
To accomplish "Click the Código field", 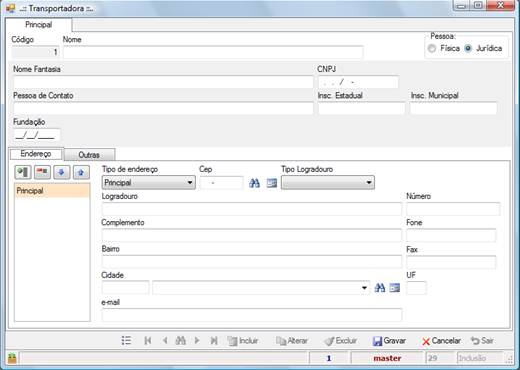I will [35, 52].
